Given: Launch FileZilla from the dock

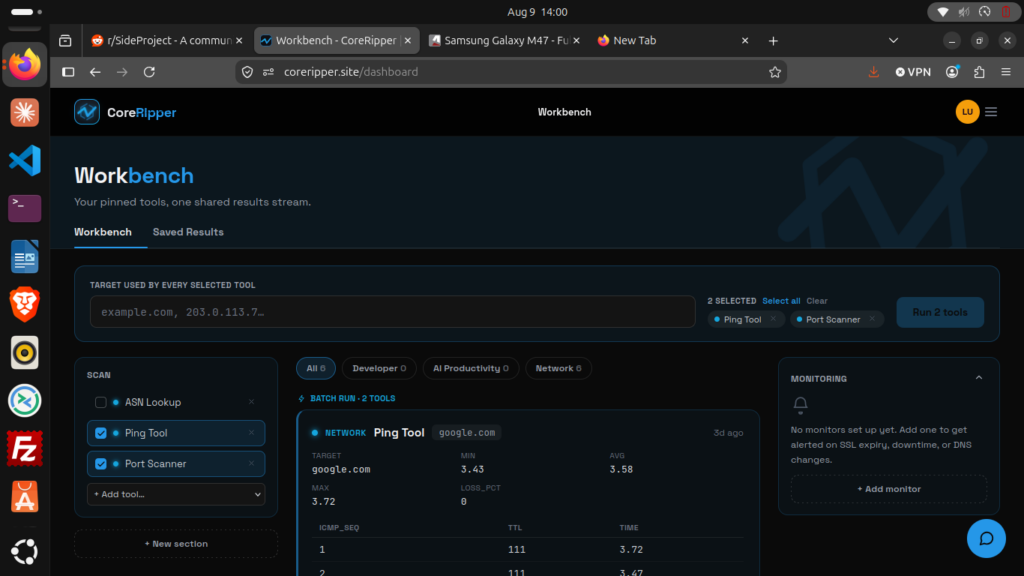Looking at the screenshot, I should pyautogui.click(x=25, y=449).
